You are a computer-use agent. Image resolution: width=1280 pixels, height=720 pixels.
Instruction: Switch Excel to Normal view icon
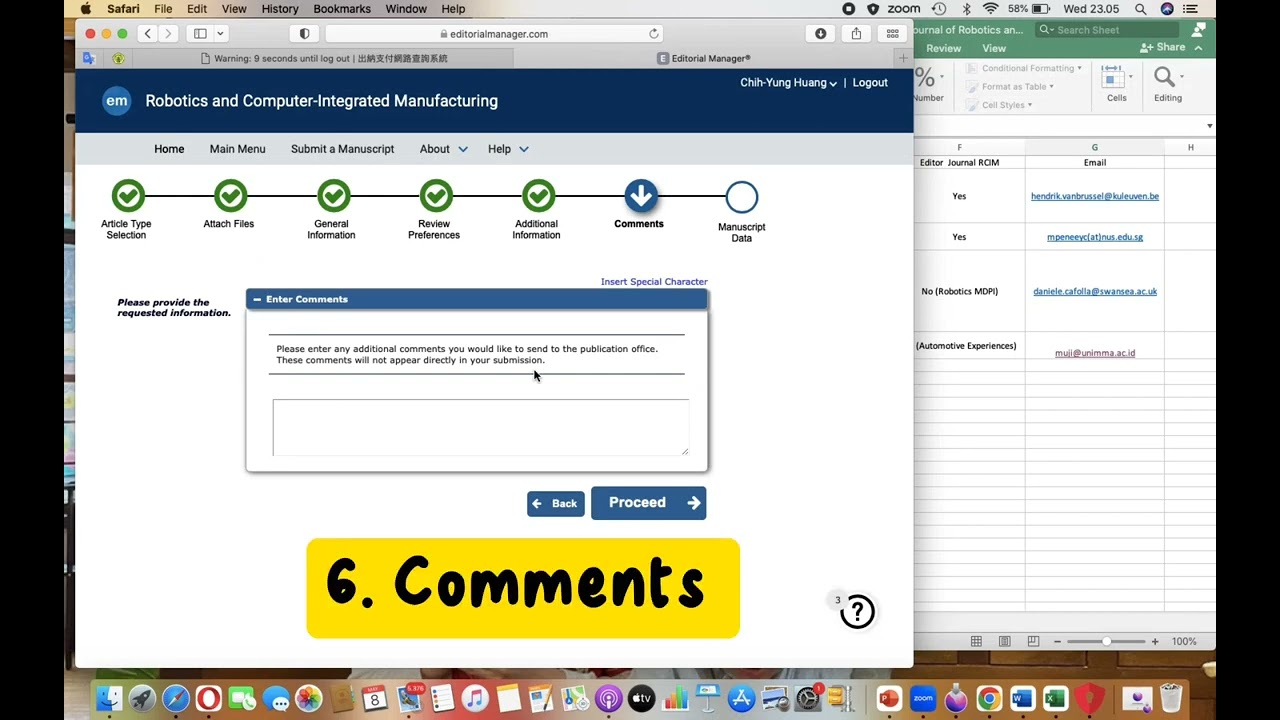(976, 641)
